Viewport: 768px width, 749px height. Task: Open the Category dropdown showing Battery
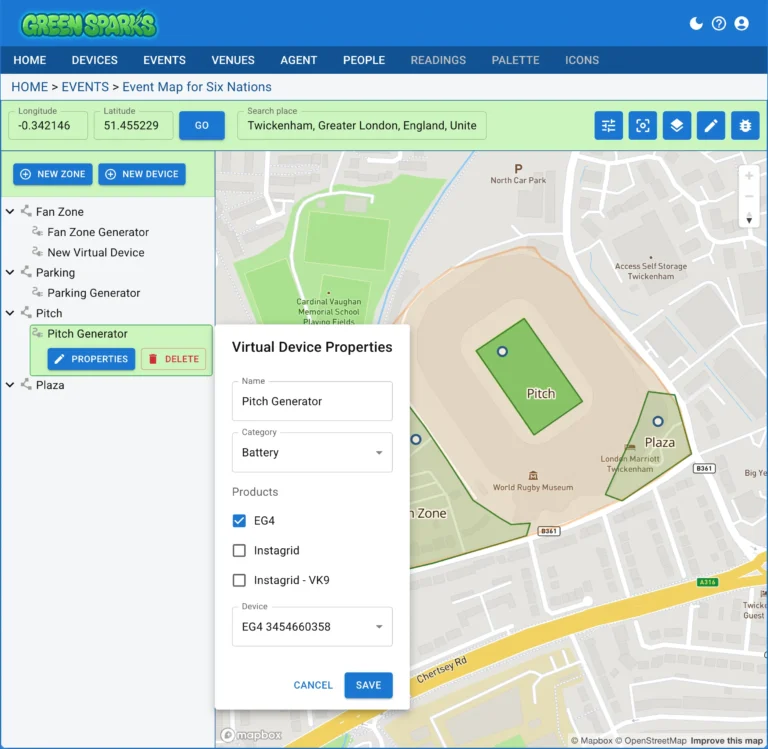coord(312,453)
